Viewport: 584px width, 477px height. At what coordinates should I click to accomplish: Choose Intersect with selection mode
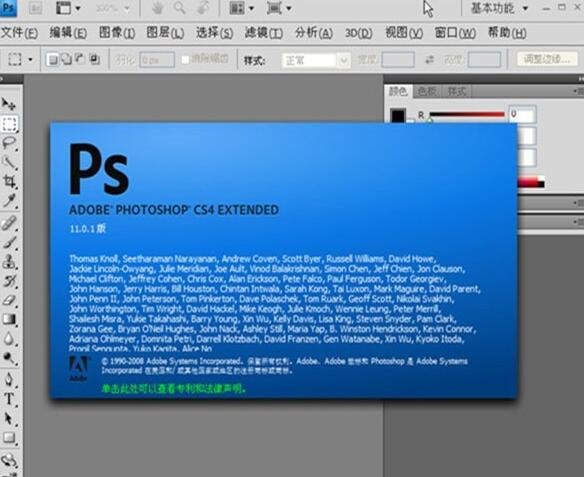point(95,59)
